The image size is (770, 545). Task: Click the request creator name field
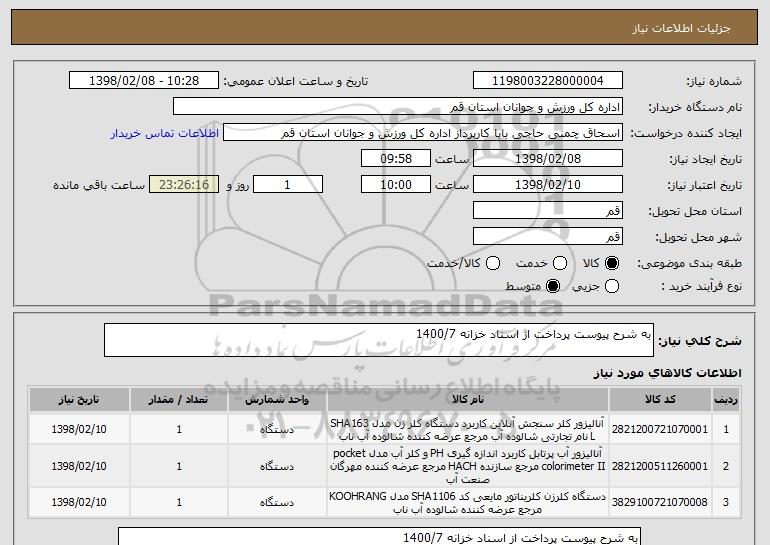coord(423,133)
